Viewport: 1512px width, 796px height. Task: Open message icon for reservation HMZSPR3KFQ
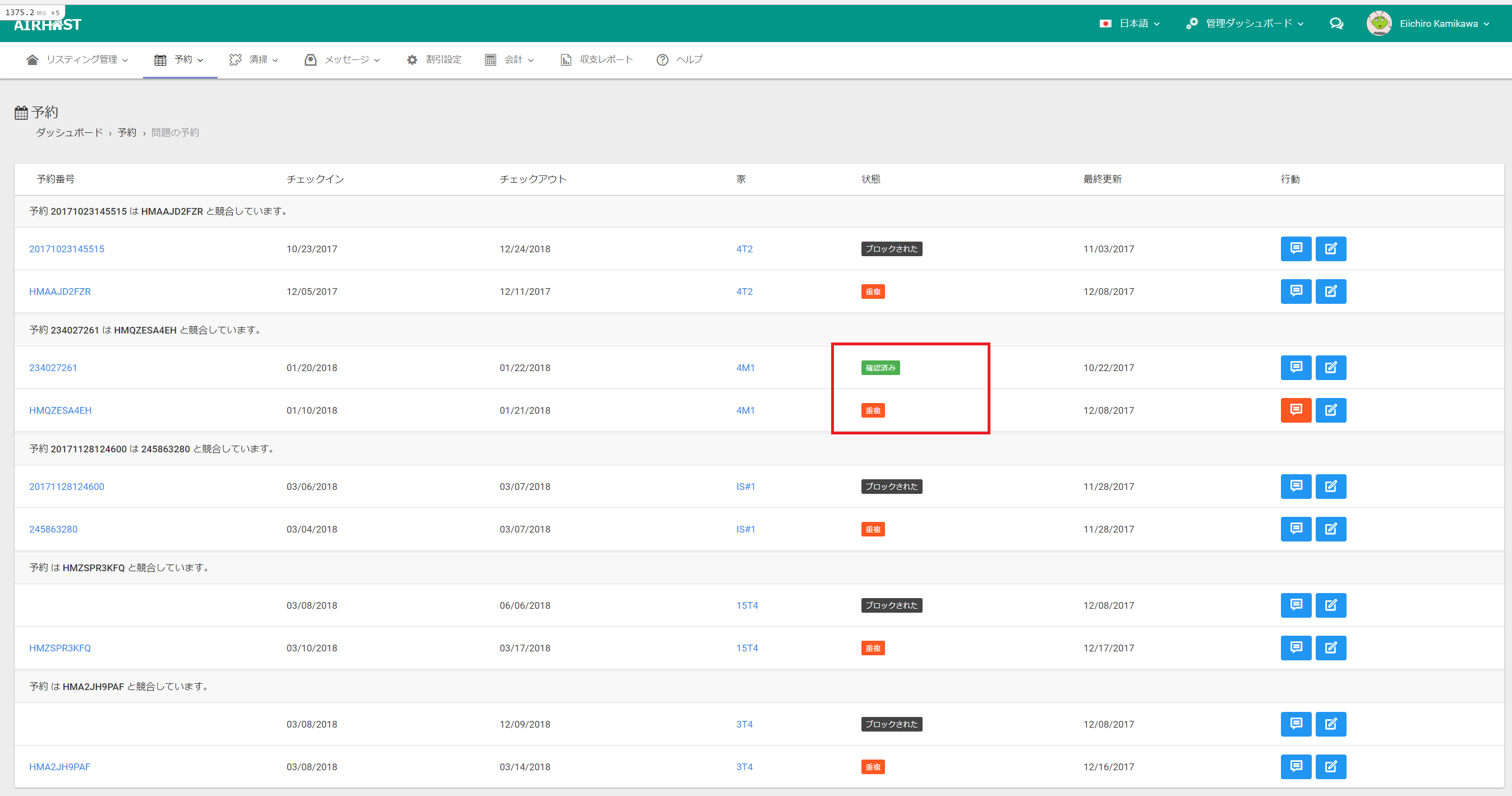pos(1296,648)
